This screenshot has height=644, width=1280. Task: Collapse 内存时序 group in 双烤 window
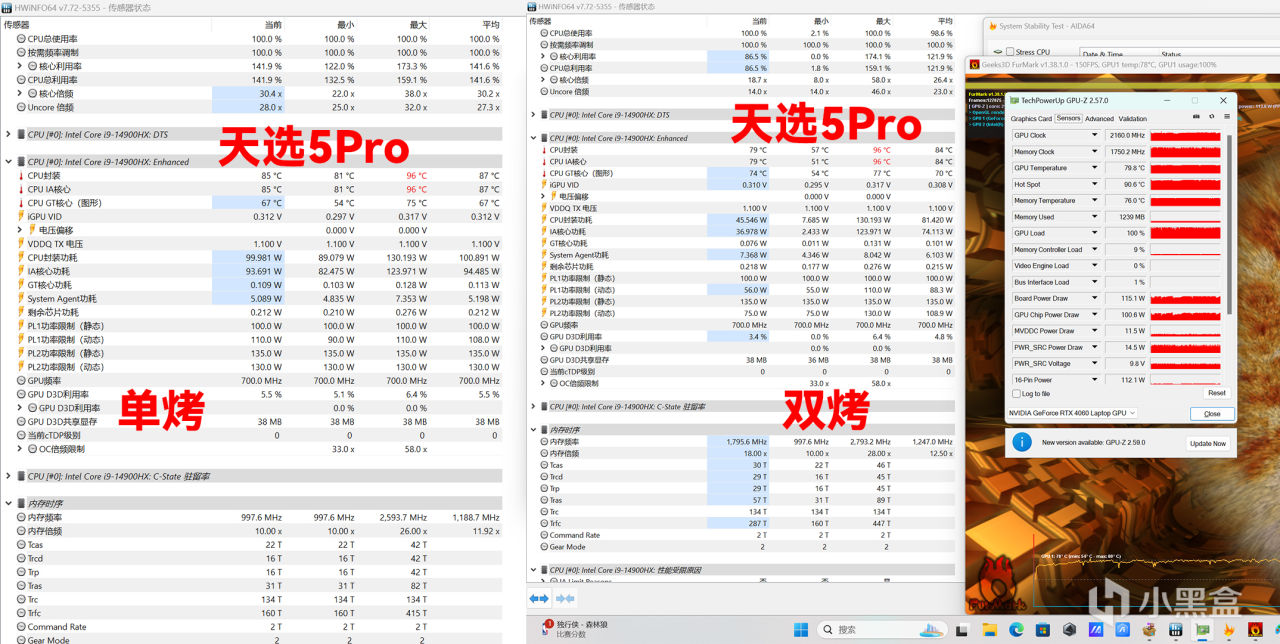click(x=532, y=430)
